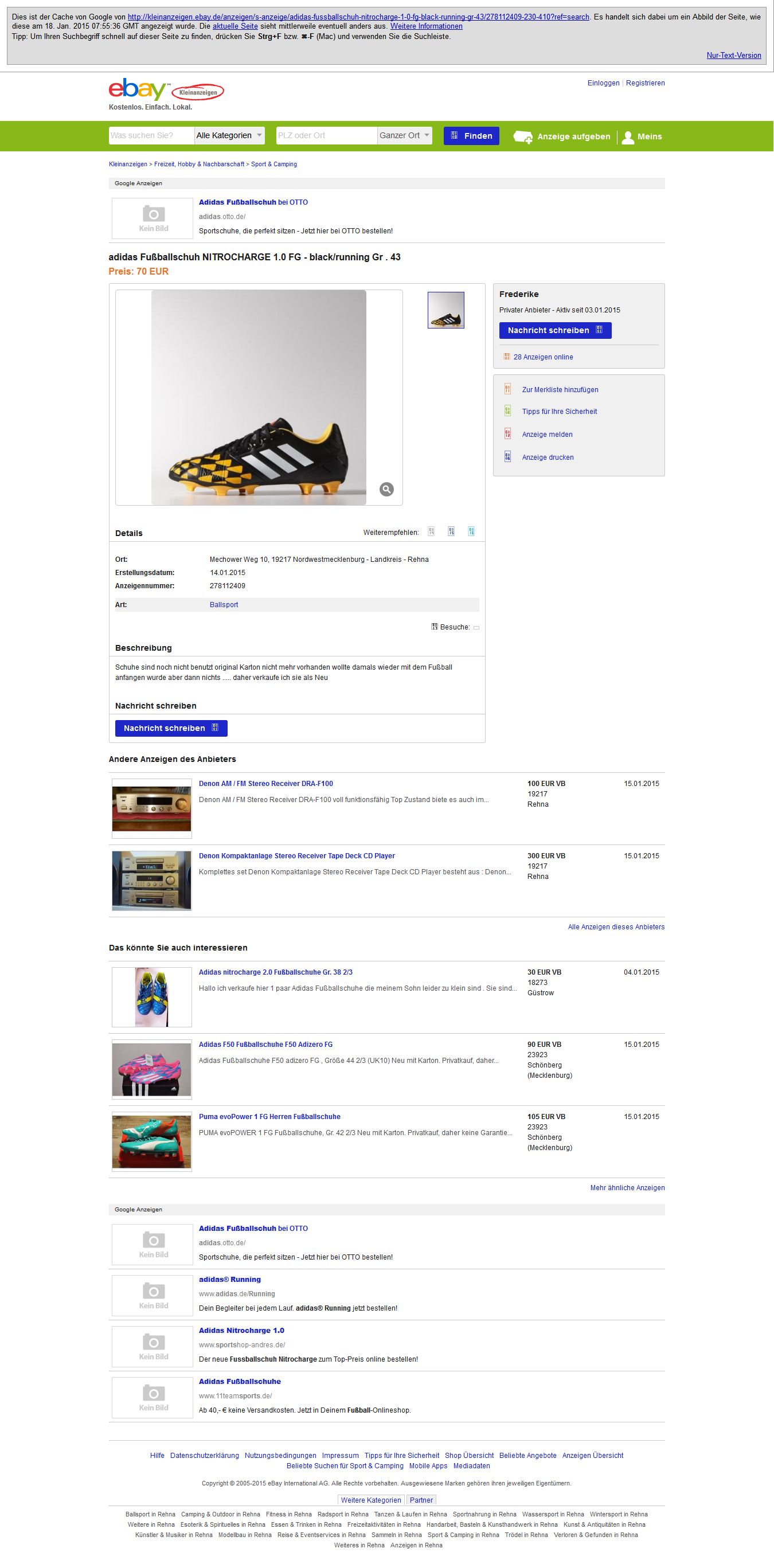The image size is (774, 1568).
Task: Click the Einloggen link
Action: [604, 83]
